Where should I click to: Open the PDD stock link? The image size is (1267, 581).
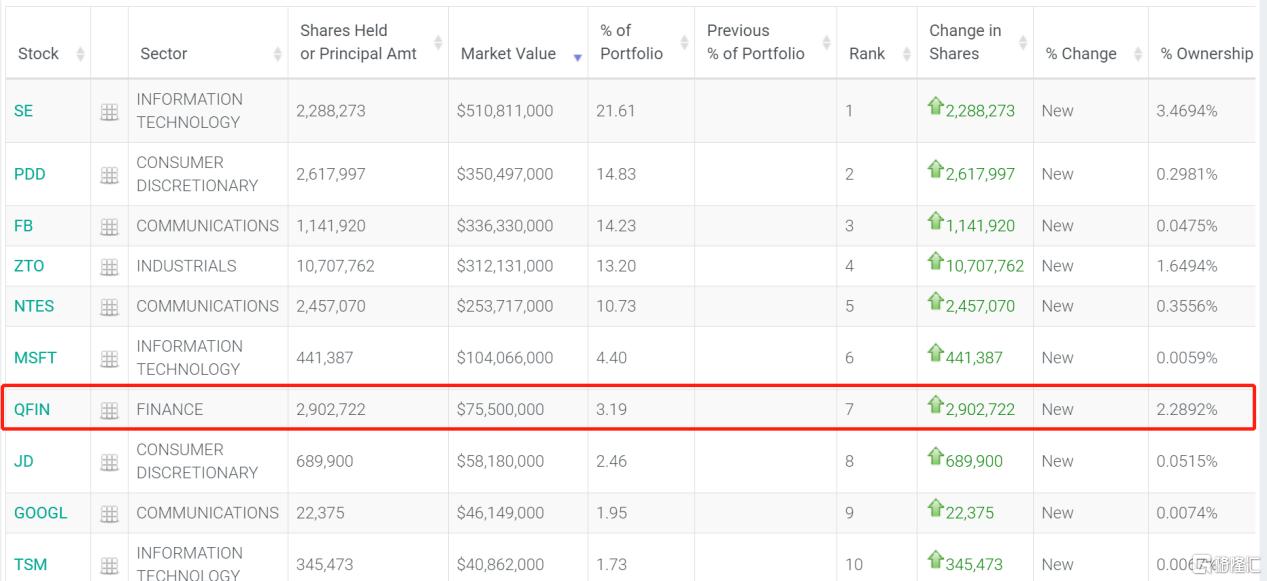pos(30,174)
